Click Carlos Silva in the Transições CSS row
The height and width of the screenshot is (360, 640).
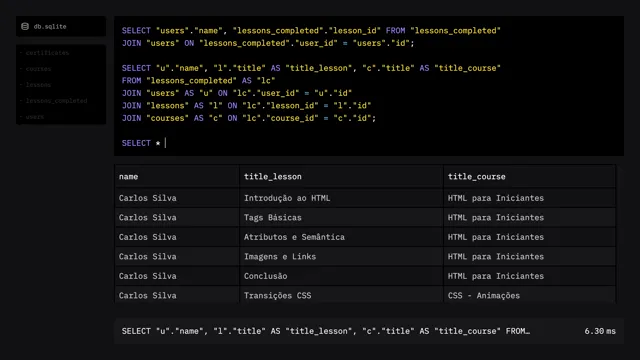(x=177, y=295)
